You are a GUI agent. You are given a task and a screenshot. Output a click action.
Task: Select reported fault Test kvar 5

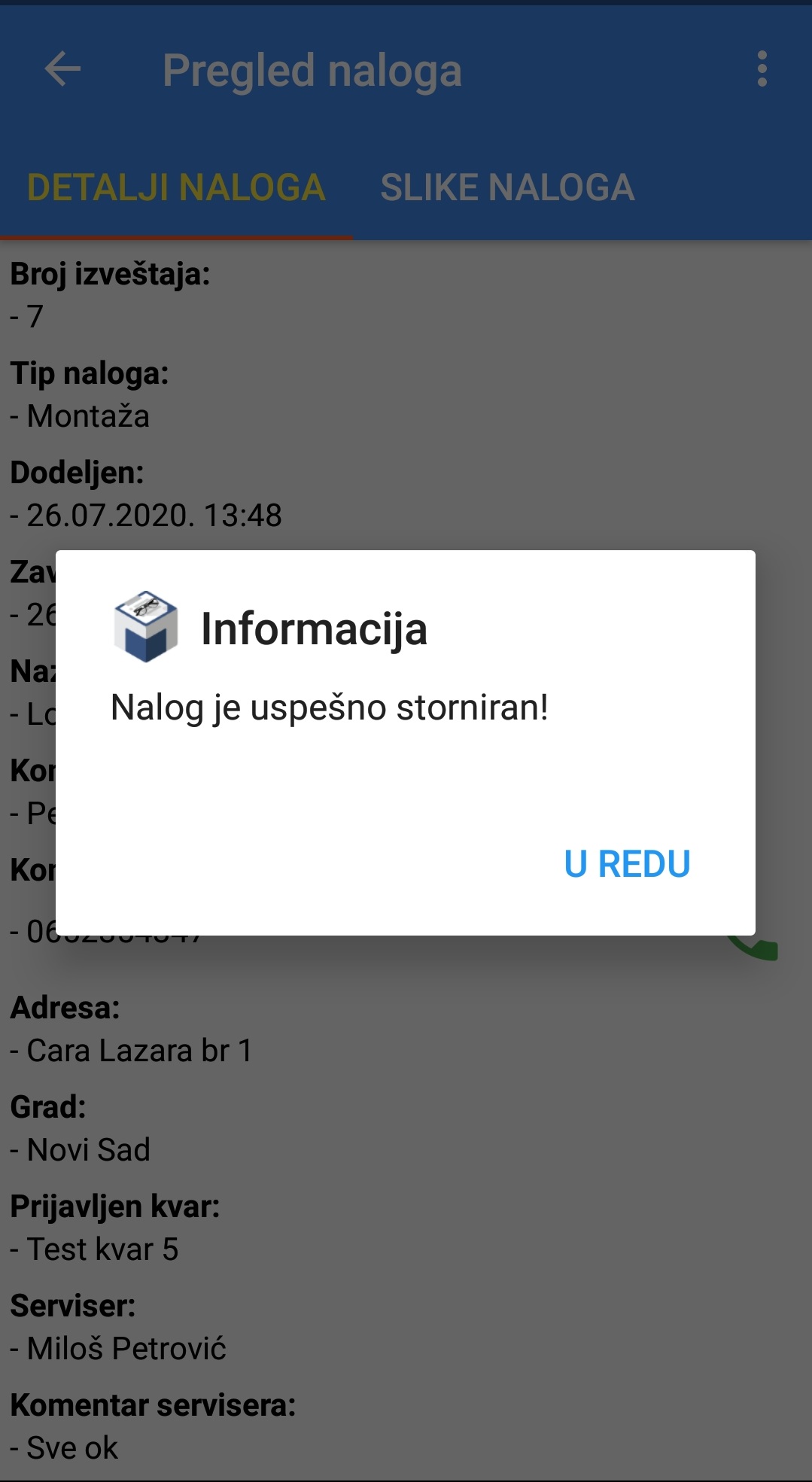click(x=102, y=1249)
